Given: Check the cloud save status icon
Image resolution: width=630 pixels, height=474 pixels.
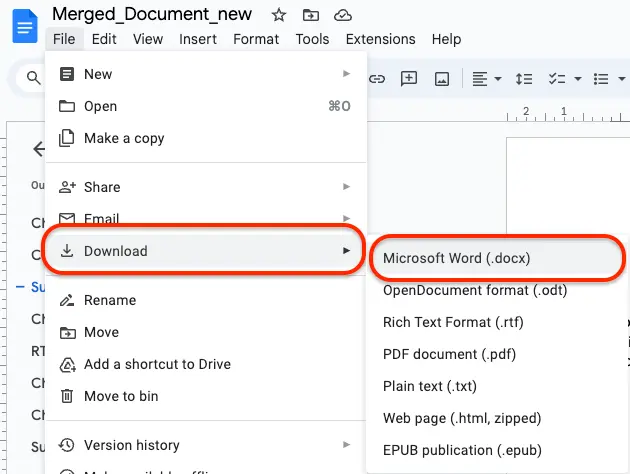Looking at the screenshot, I should click(343, 16).
